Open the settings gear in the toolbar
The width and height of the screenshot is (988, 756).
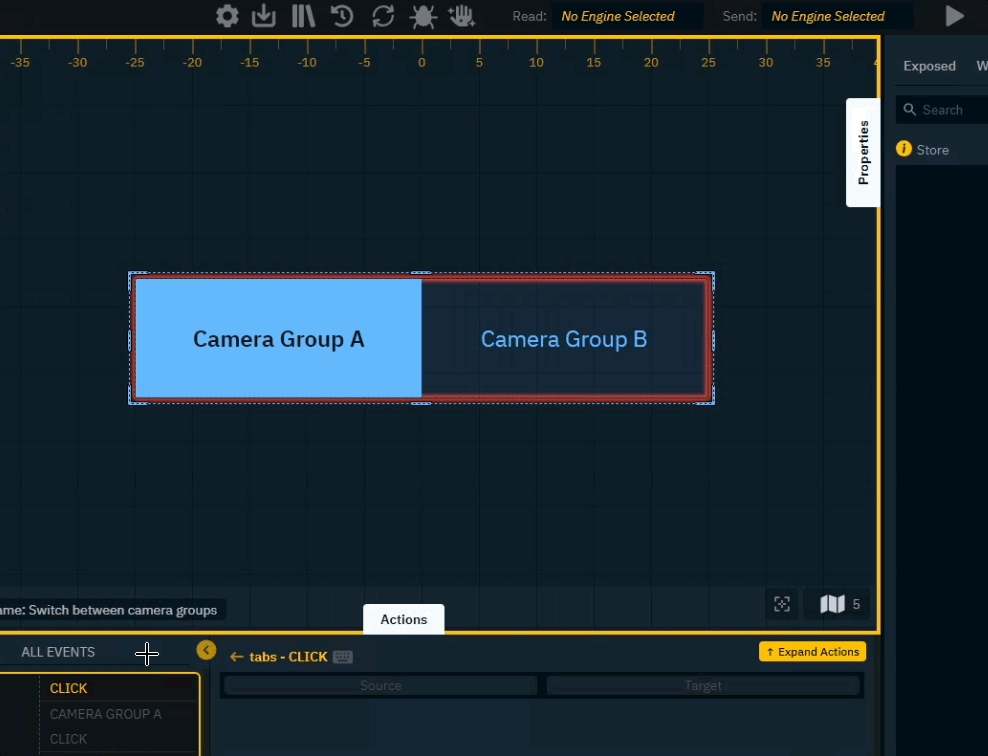pyautogui.click(x=226, y=16)
